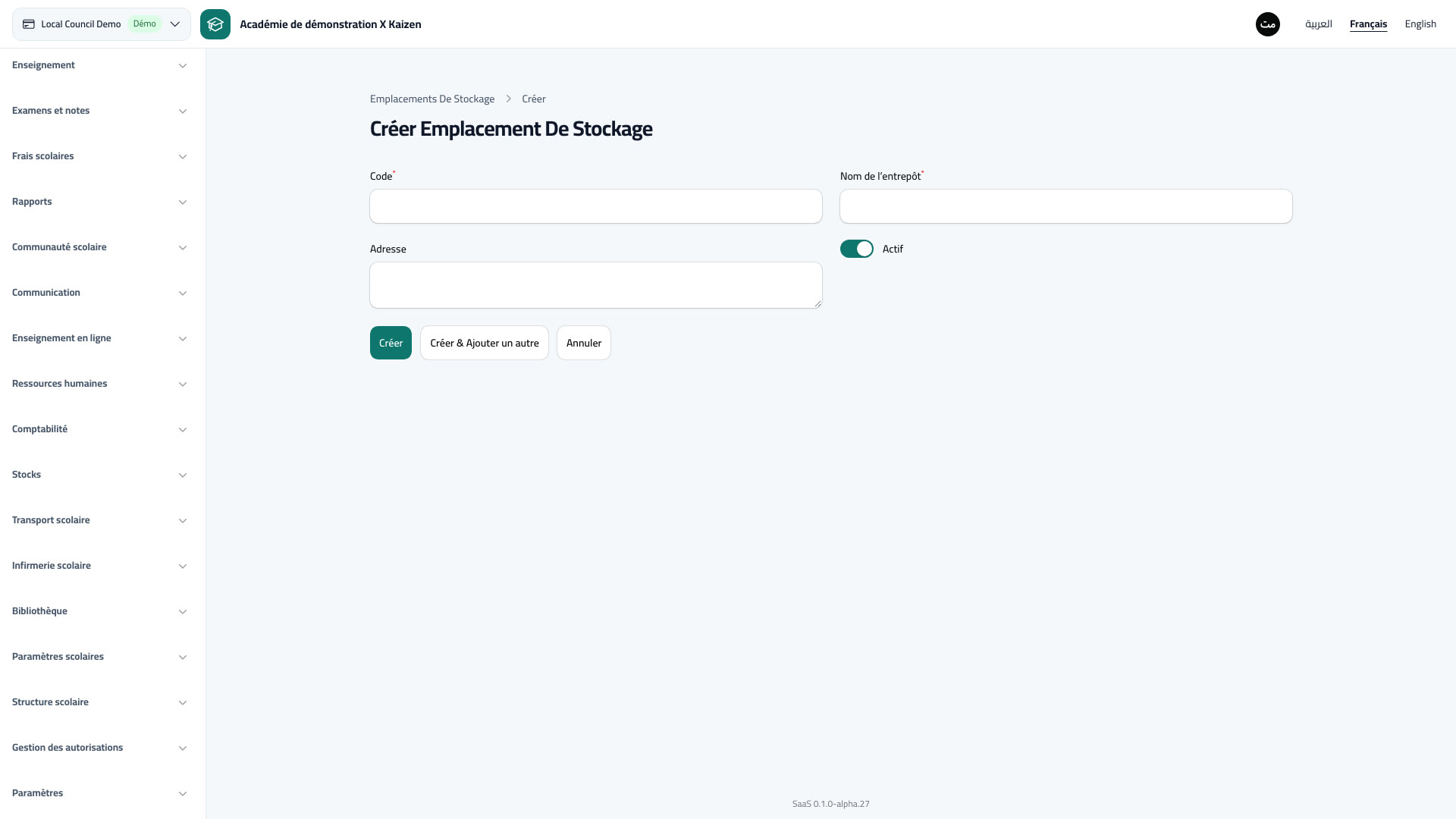Focus the Nom de l'entrepôt field

tap(1066, 206)
